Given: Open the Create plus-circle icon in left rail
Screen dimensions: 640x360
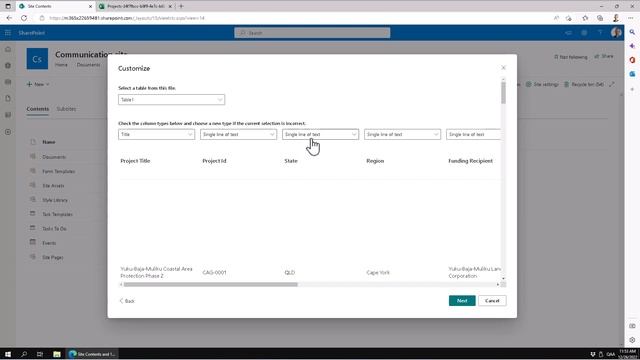Looking at the screenshot, I should 8,132.
